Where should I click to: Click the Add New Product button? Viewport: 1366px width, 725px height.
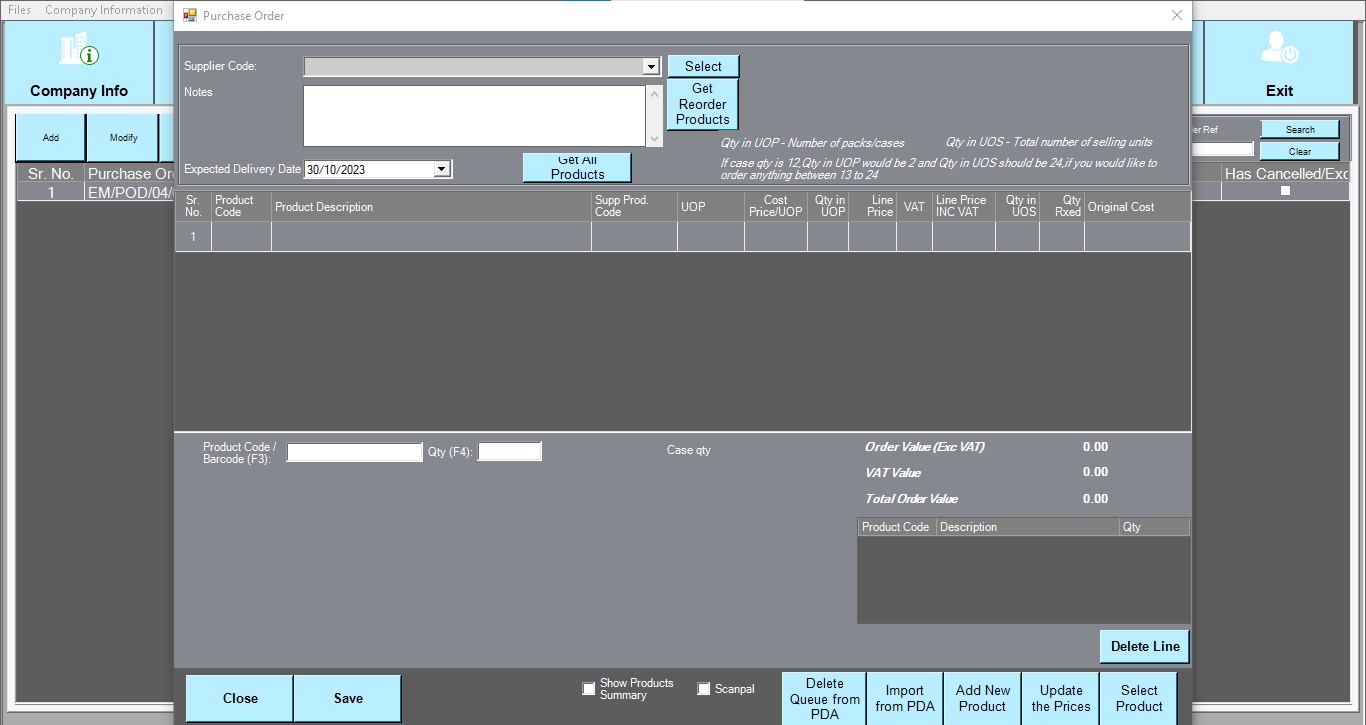982,698
